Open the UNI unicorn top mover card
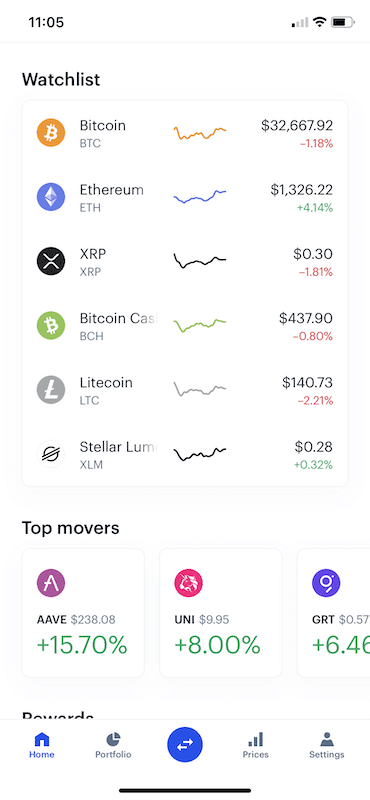Screen dimensions: 370x800 click(x=220, y=613)
